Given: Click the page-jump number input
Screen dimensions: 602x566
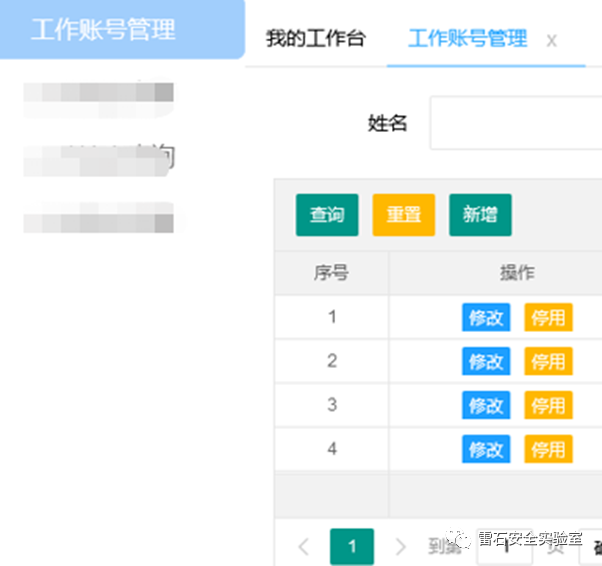Looking at the screenshot, I should pos(504,547).
